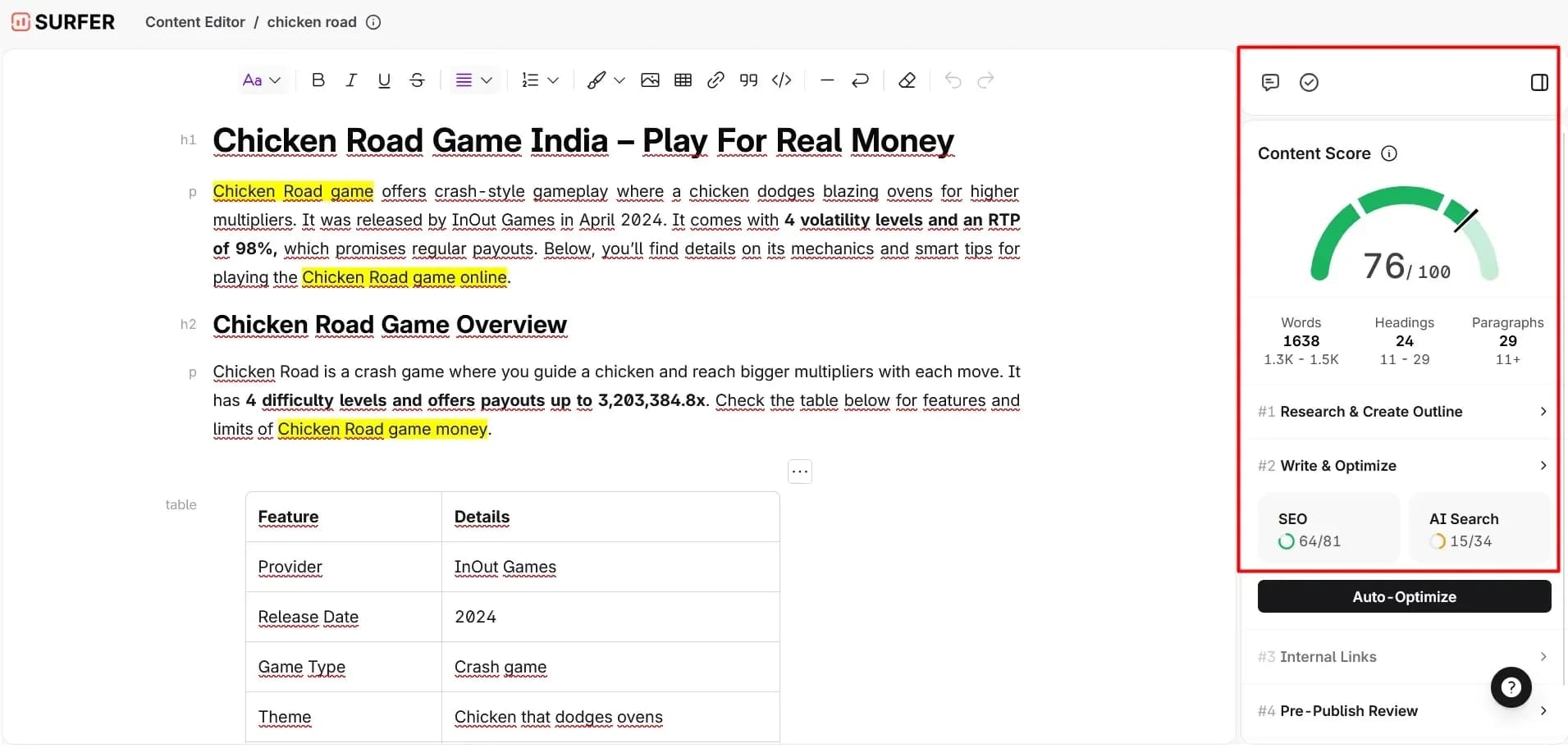This screenshot has width=1568, height=748.
Task: Toggle the sidebar panel layout
Action: tap(1539, 82)
